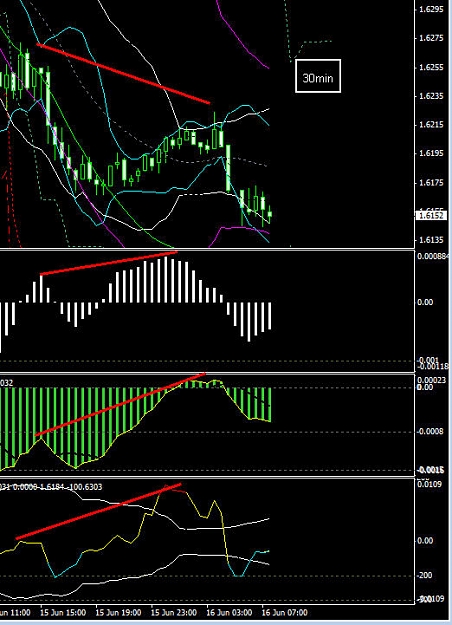The height and width of the screenshot is (625, 452).
Task: Click price level 1.6195 on the axis
Action: tap(431, 153)
